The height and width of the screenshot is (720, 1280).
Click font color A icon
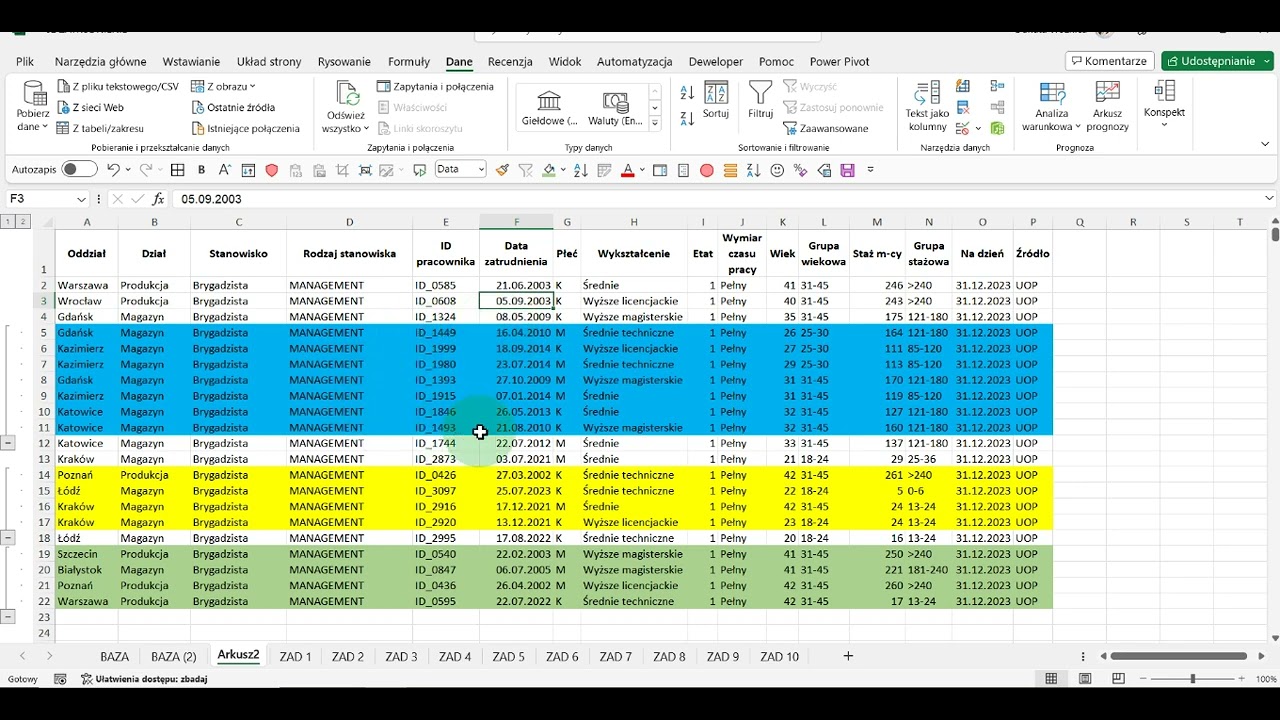[x=627, y=170]
